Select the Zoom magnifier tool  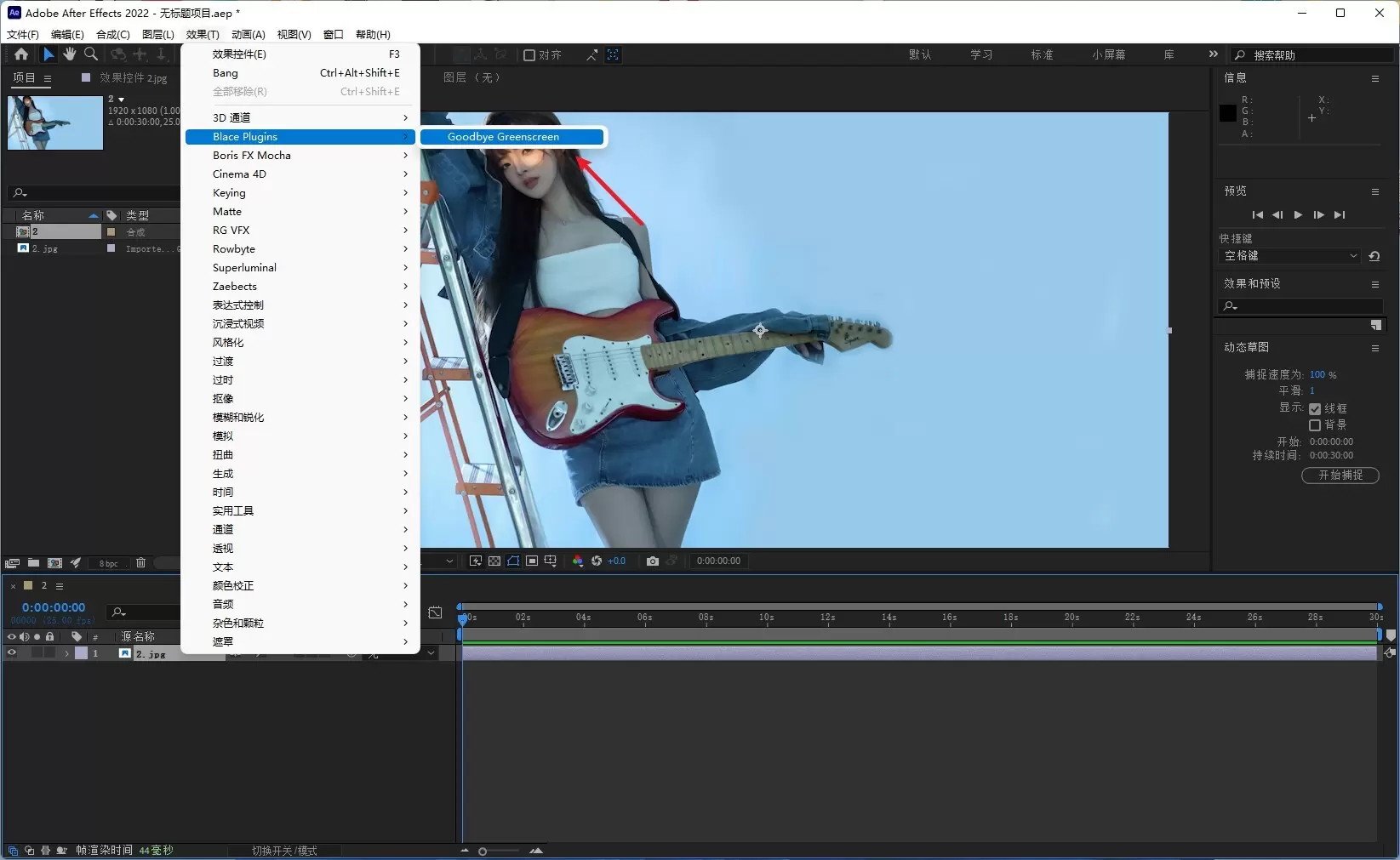[x=90, y=54]
